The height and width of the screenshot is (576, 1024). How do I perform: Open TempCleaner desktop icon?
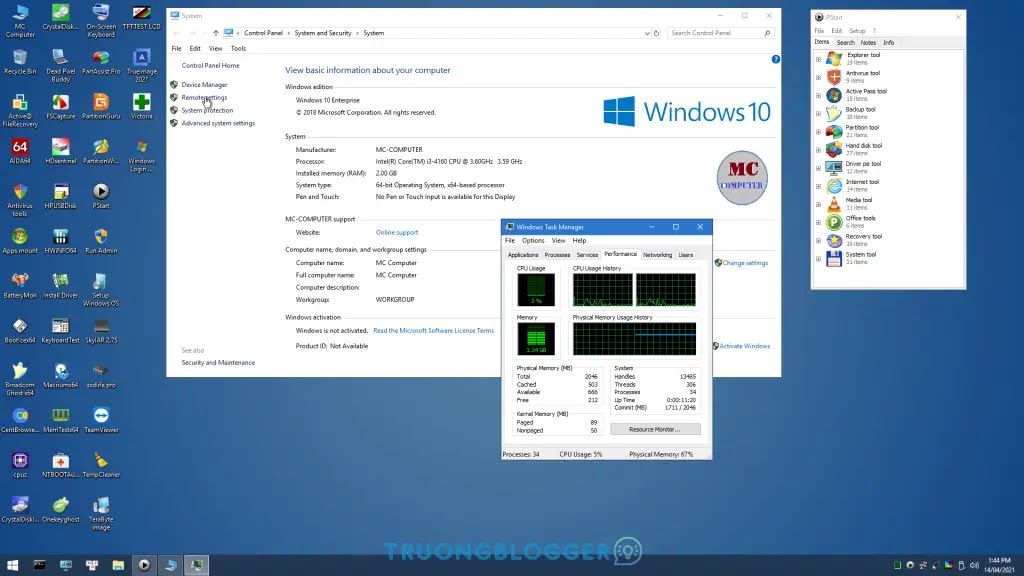coord(101,465)
